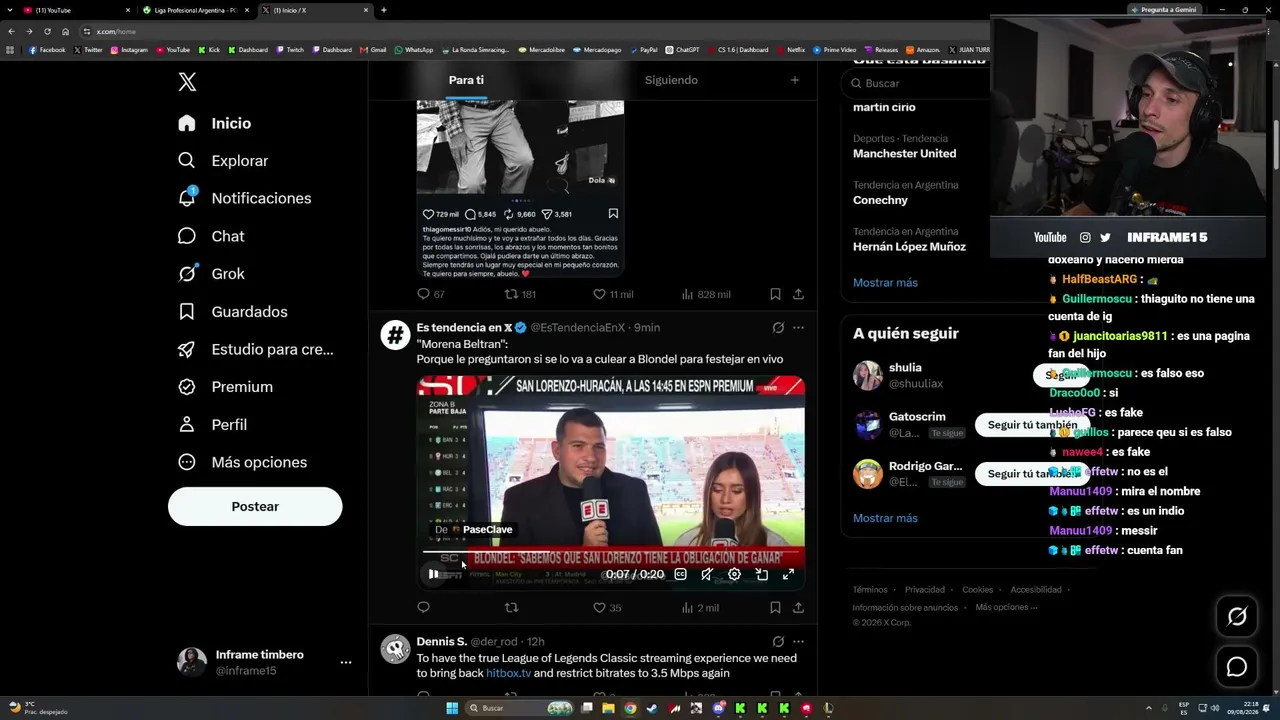Enter video fullscreen mode
Image resolution: width=1280 pixels, height=720 pixels.
pyautogui.click(x=788, y=574)
